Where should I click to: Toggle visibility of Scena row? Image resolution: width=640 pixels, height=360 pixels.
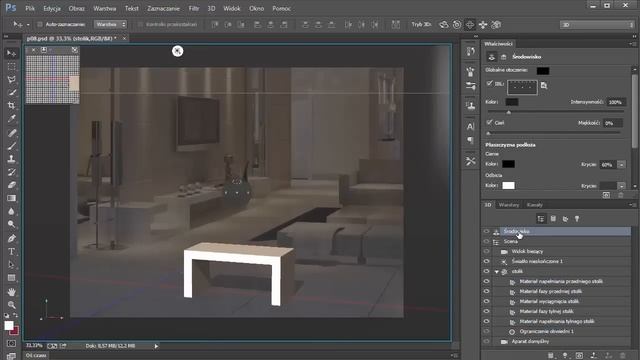coord(487,242)
